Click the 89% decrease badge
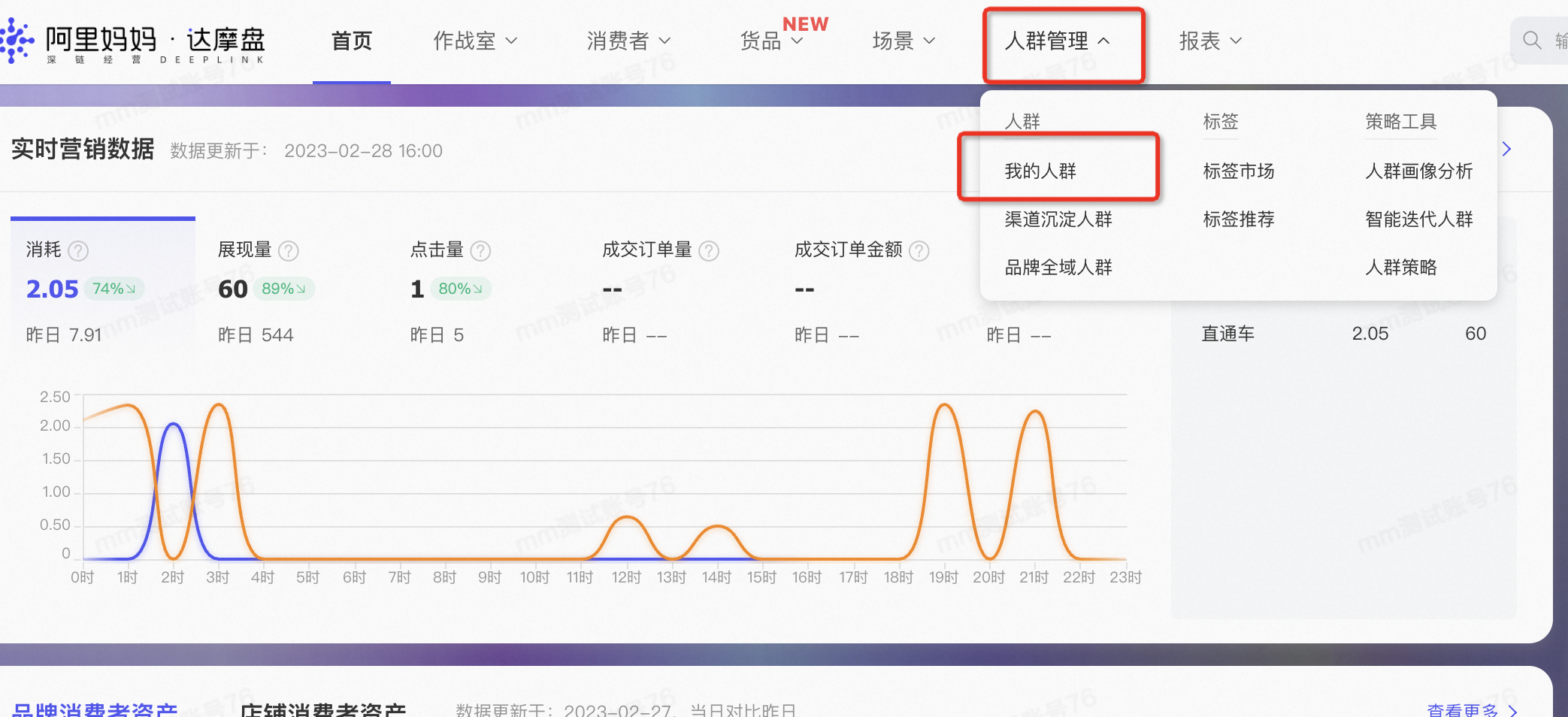Screen dimensions: 1568x717 283,289
